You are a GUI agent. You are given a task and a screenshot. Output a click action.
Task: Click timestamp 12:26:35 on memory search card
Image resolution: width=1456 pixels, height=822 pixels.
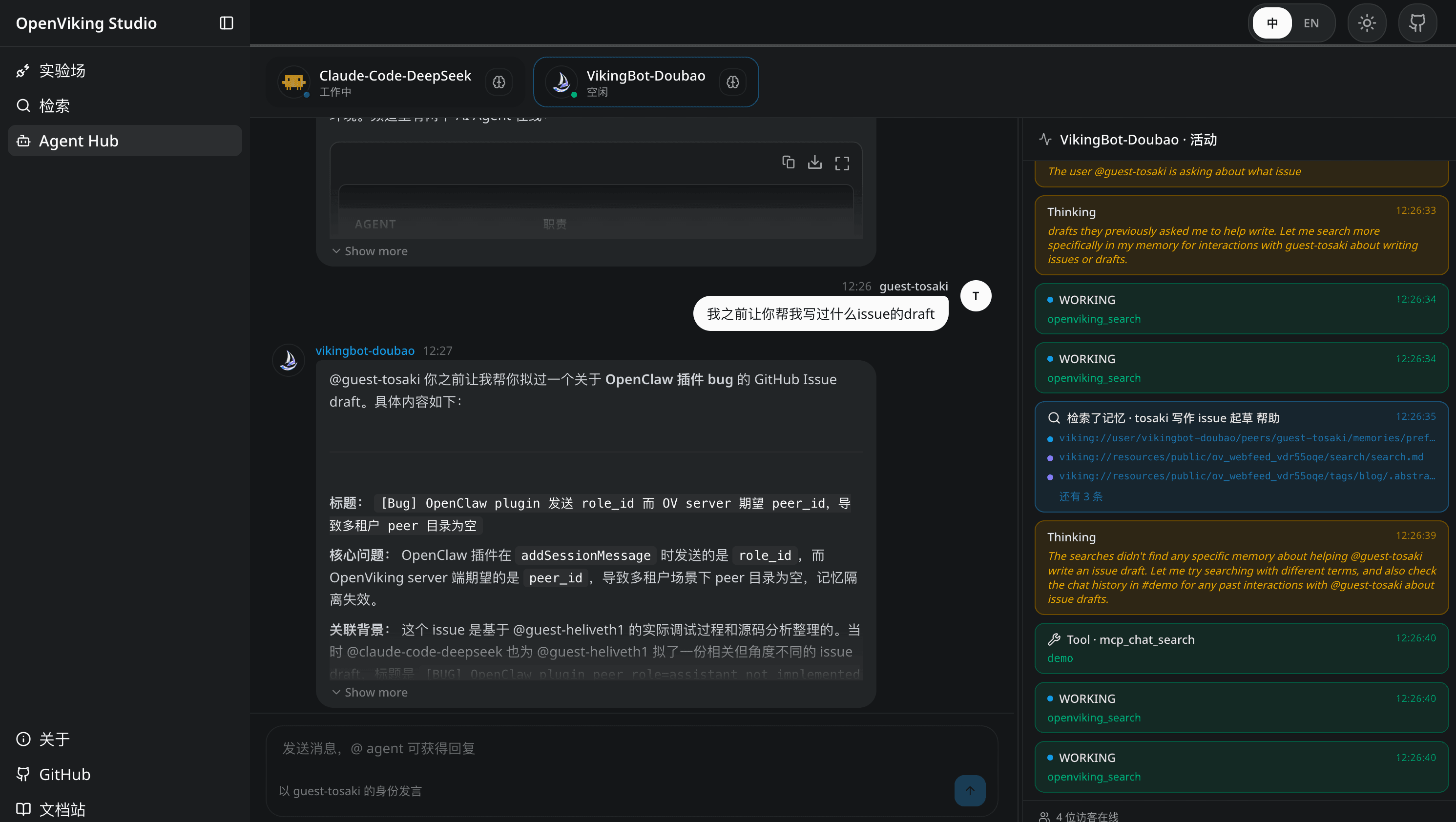pyautogui.click(x=1415, y=416)
